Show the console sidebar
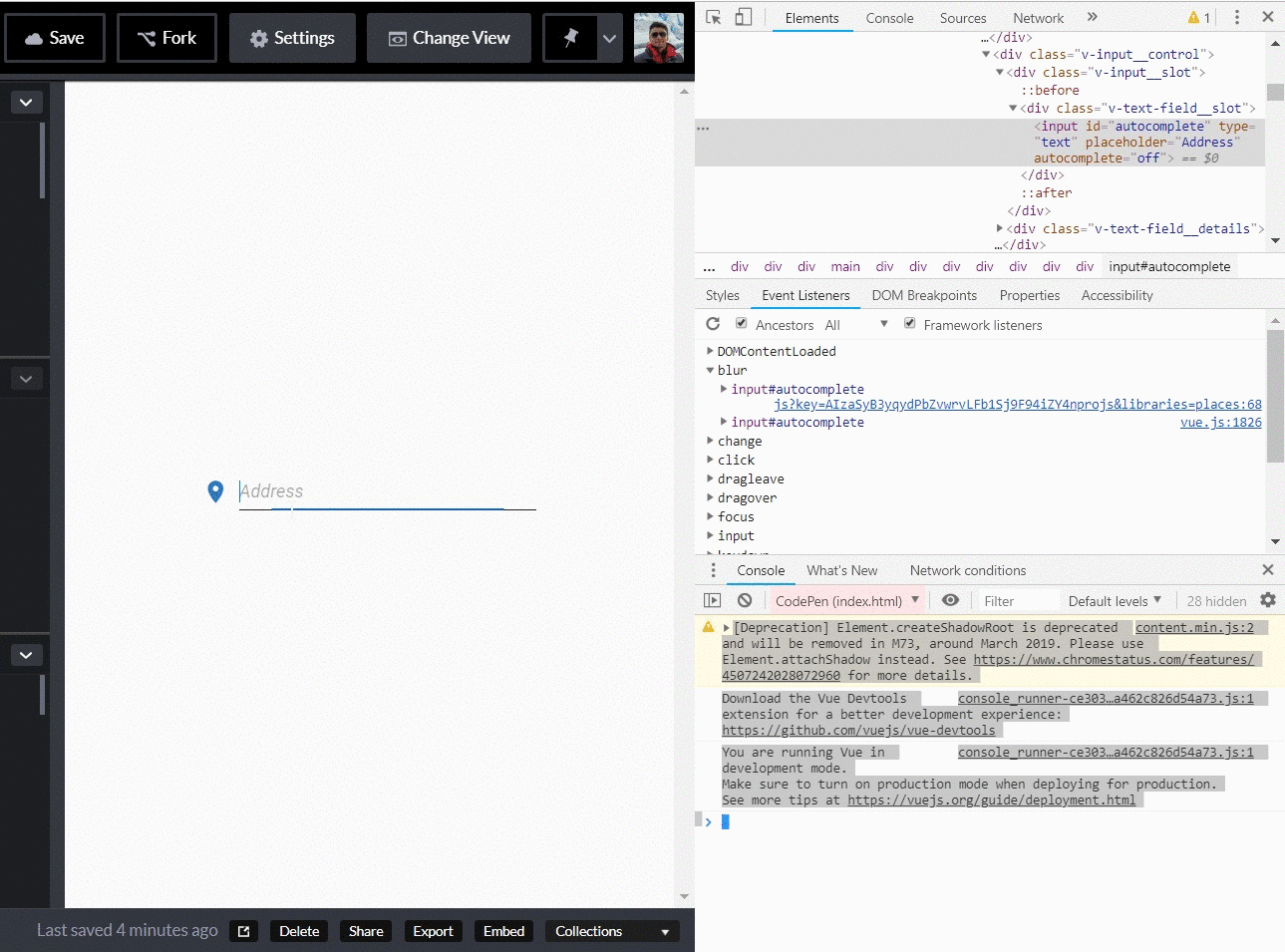This screenshot has height=952, width=1285. [712, 600]
